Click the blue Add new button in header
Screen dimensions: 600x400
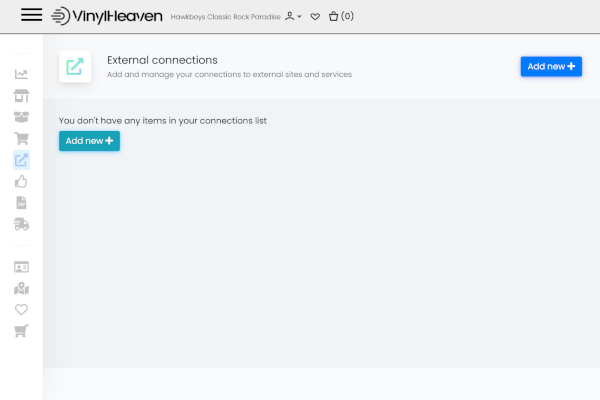point(551,66)
